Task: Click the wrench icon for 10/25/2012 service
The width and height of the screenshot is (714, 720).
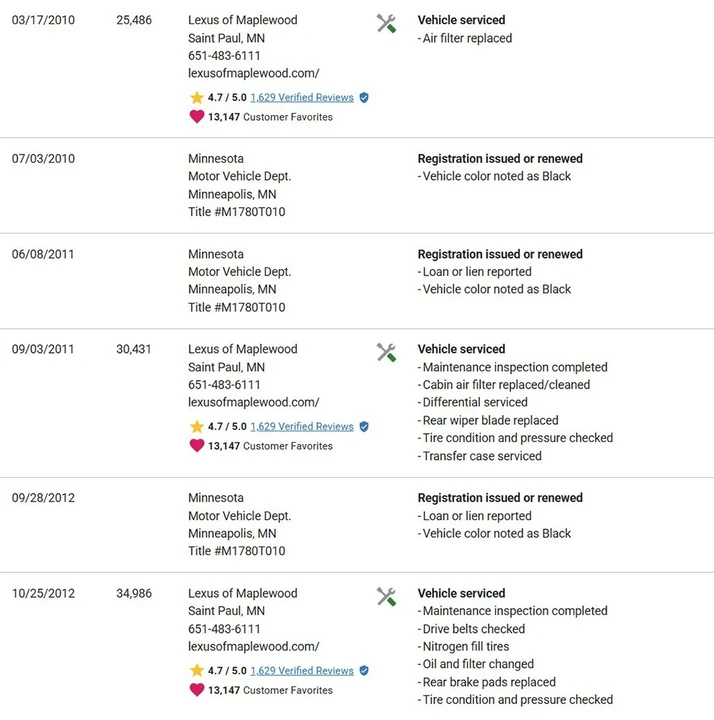Action: 386,596
